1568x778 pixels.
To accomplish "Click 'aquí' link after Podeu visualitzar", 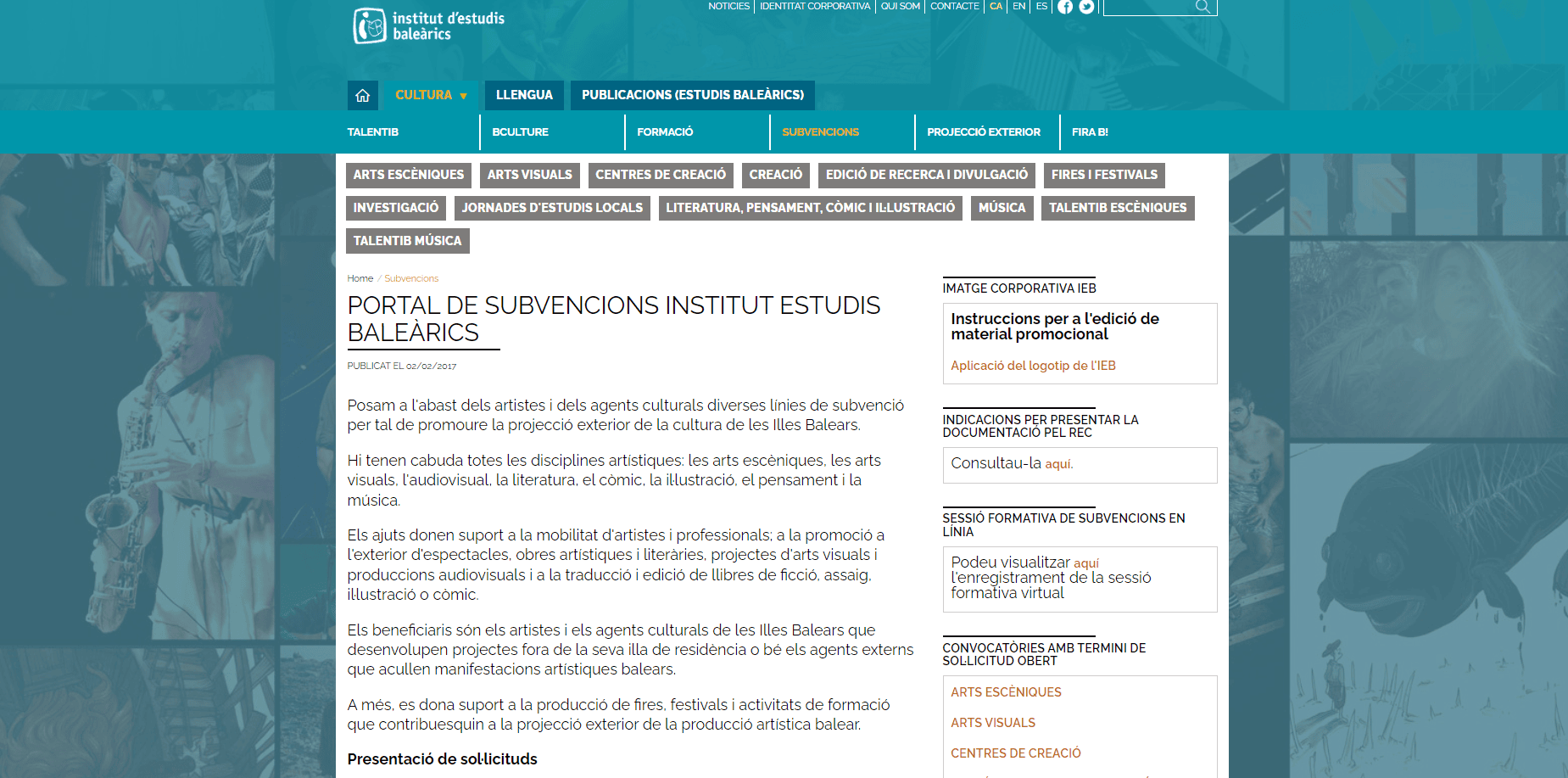I will (x=1086, y=563).
